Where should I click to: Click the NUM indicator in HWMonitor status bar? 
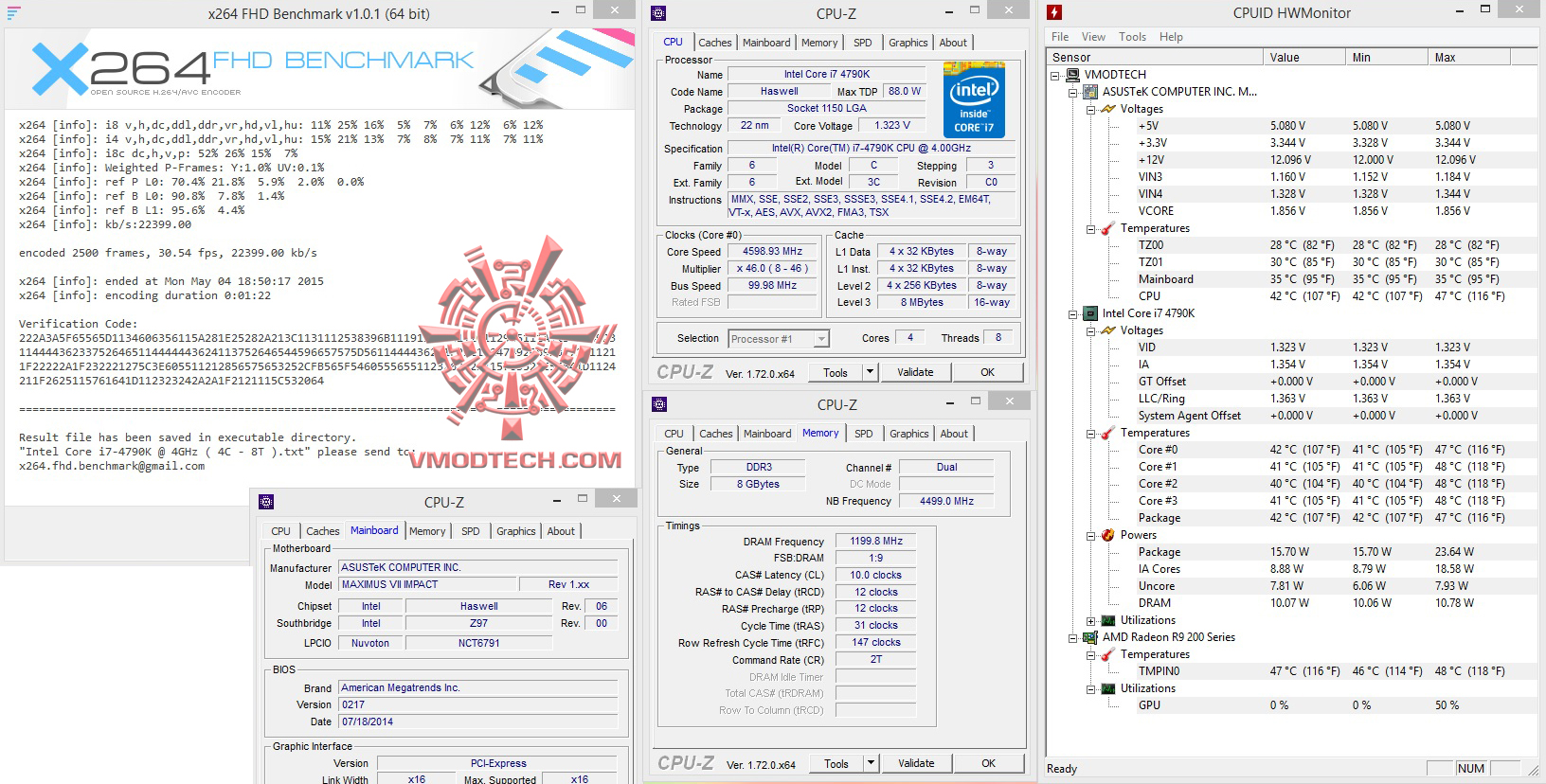click(x=1471, y=769)
